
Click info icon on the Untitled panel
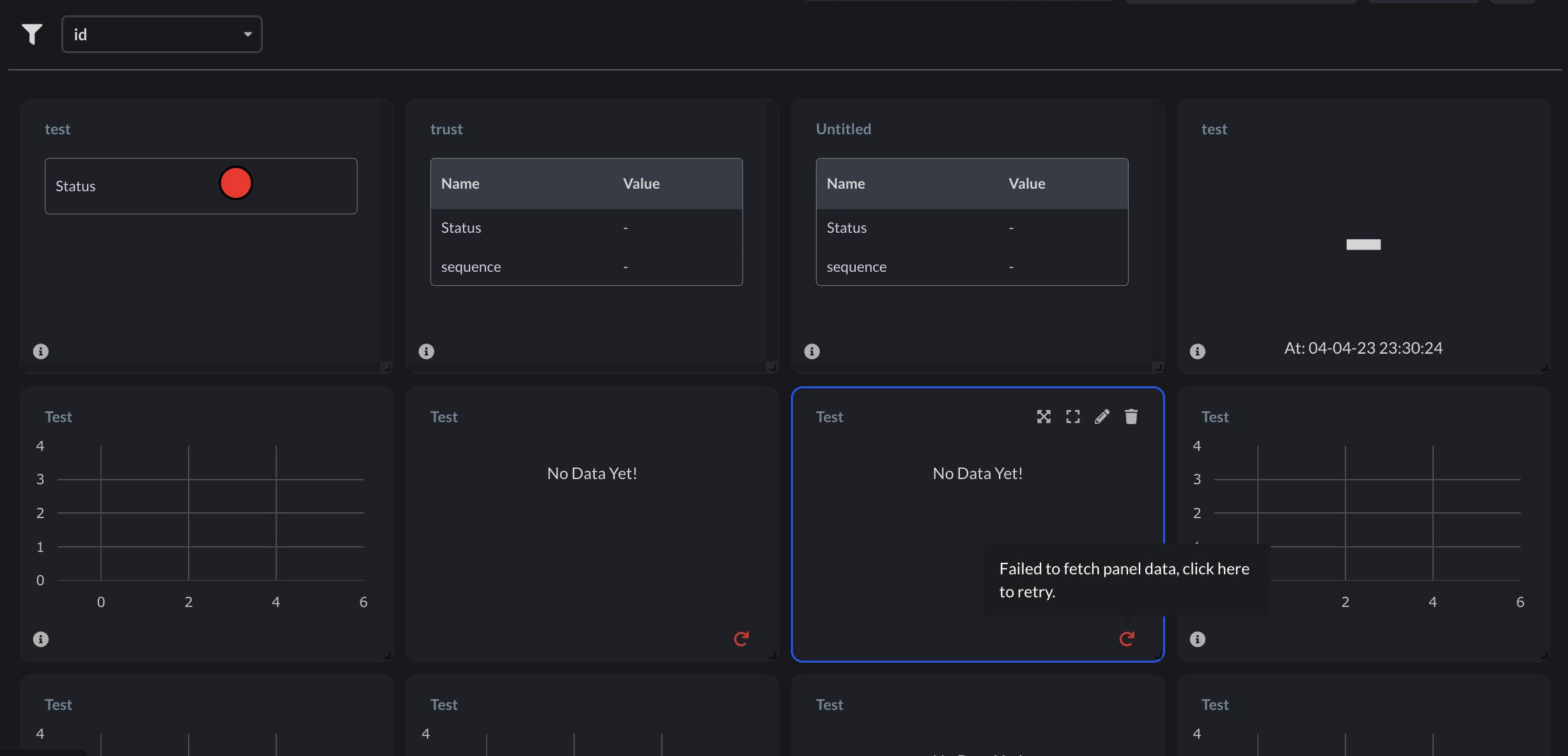click(x=812, y=351)
